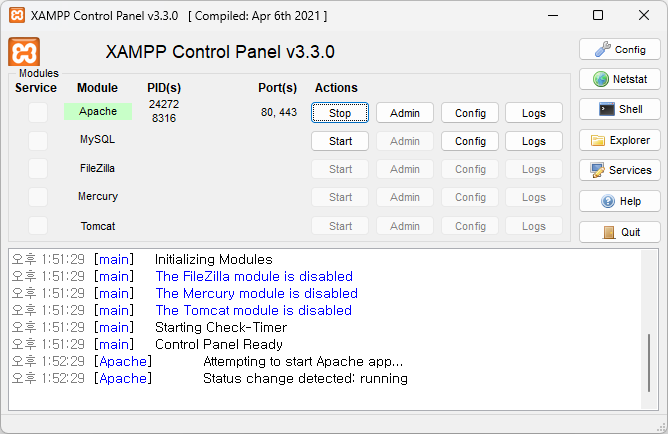The image size is (668, 434).
Task: Click log line 'Control Panel Ready'
Action: click(x=219, y=345)
